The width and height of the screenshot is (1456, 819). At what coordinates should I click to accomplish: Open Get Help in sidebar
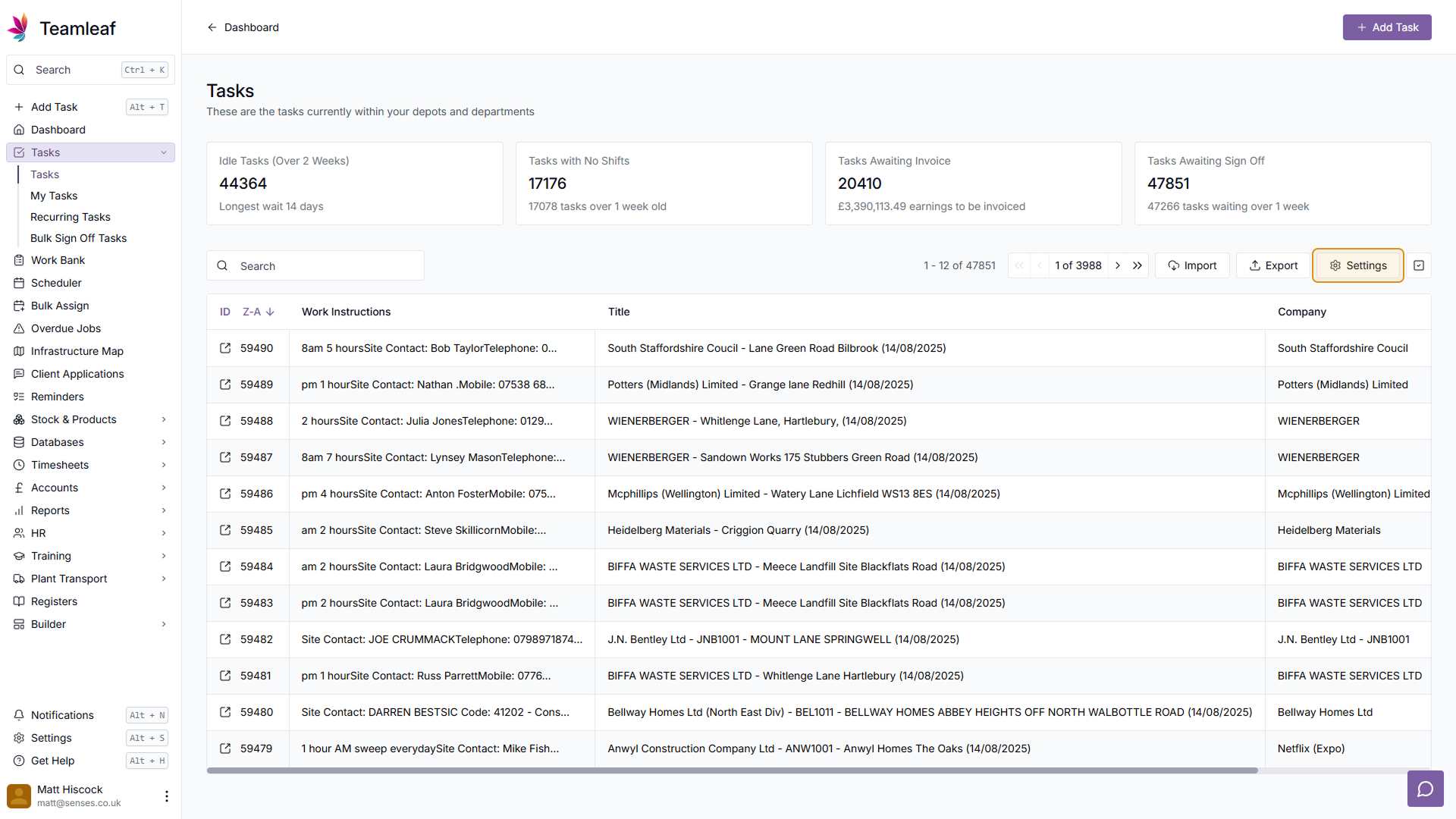coord(90,761)
